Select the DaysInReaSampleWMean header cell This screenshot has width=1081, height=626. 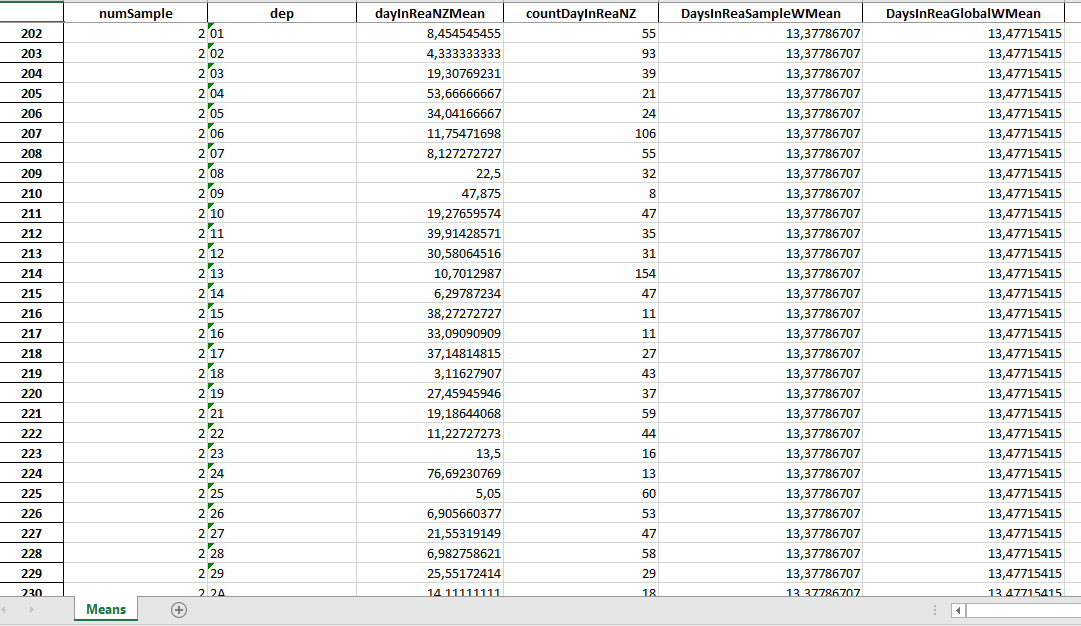760,13
